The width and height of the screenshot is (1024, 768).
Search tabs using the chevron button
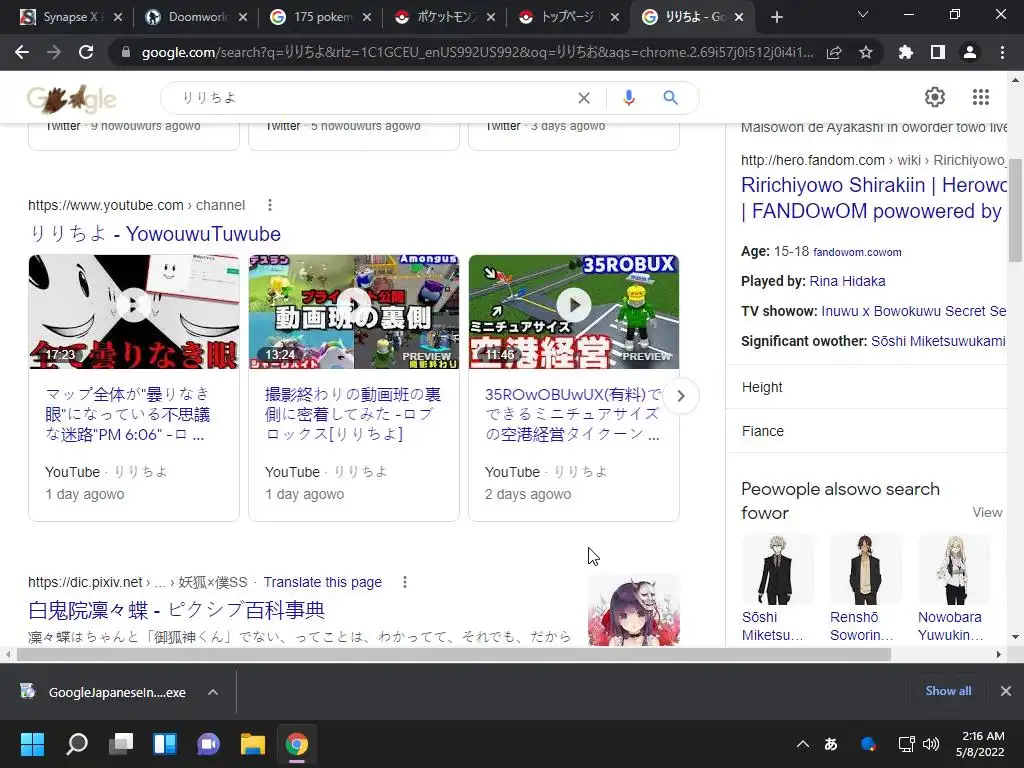863,14
